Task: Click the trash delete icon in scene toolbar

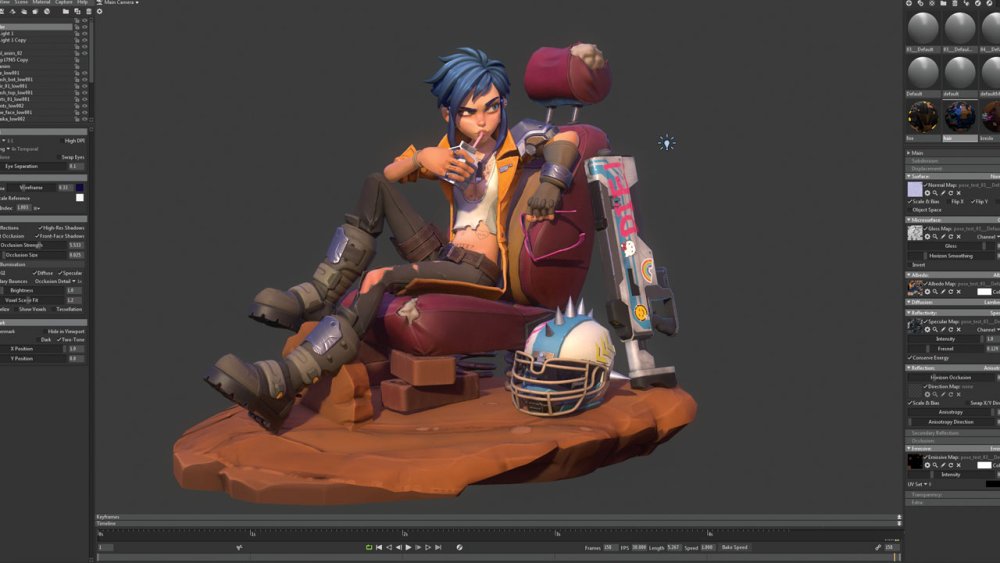Action: pyautogui.click(x=89, y=11)
